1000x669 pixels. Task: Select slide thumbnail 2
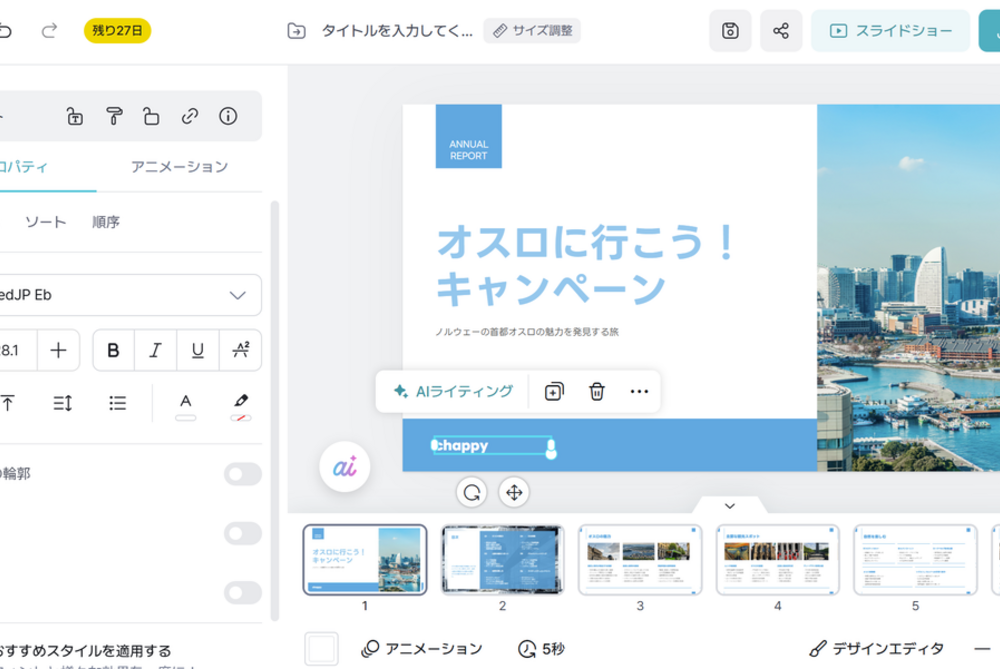click(x=502, y=560)
